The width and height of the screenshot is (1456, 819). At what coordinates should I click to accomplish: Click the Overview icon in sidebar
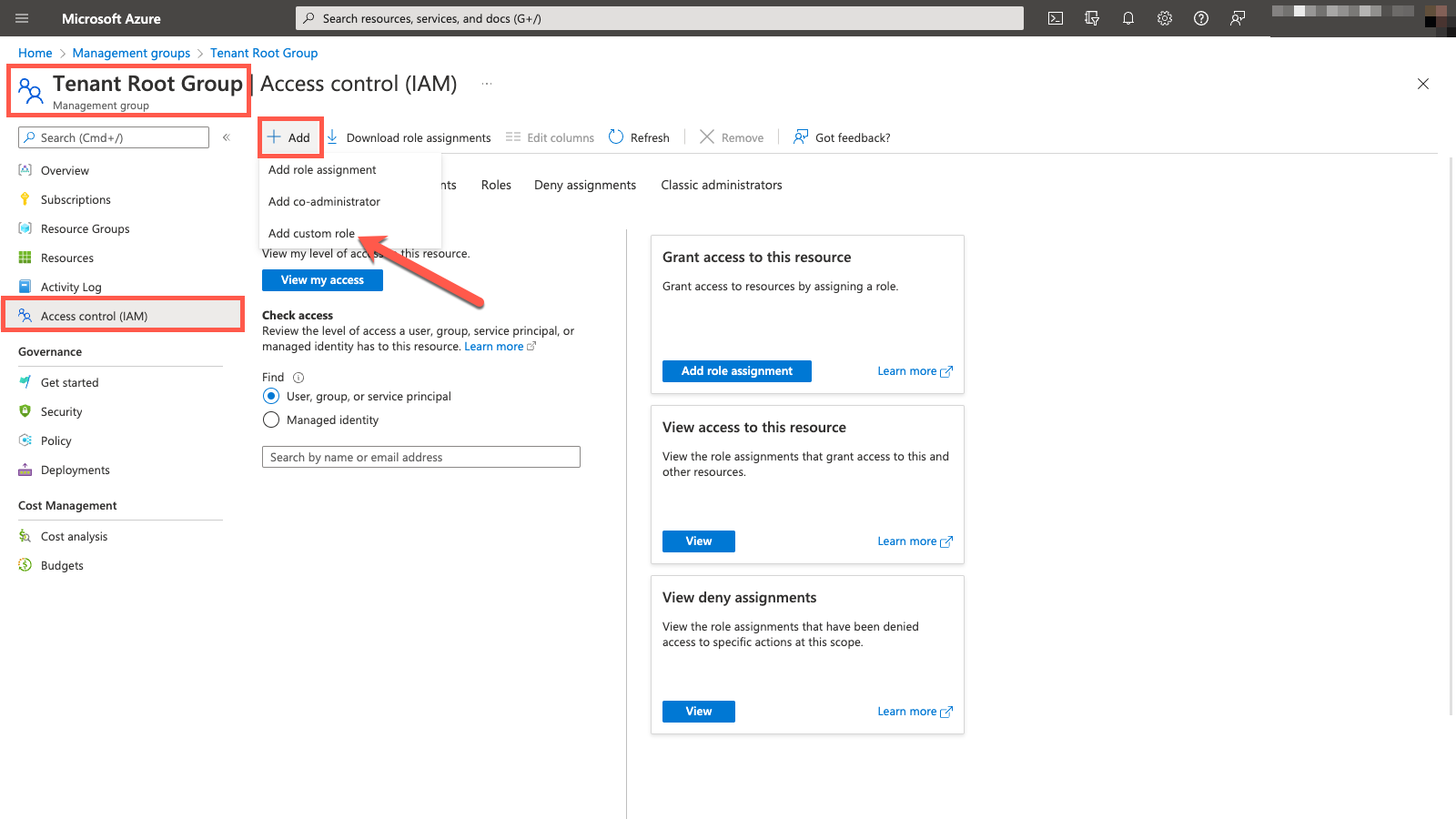pos(25,170)
